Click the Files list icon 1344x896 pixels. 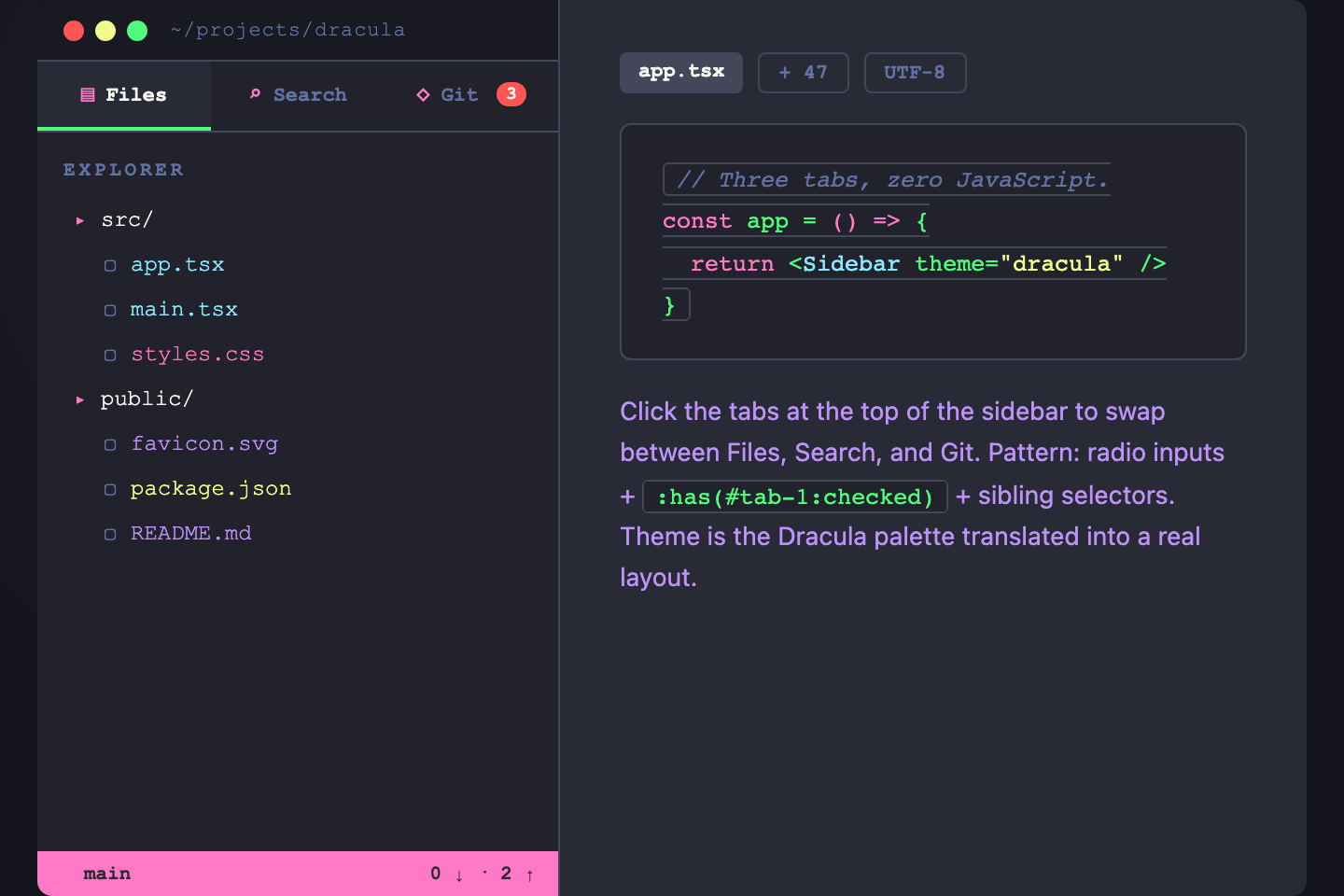click(88, 95)
